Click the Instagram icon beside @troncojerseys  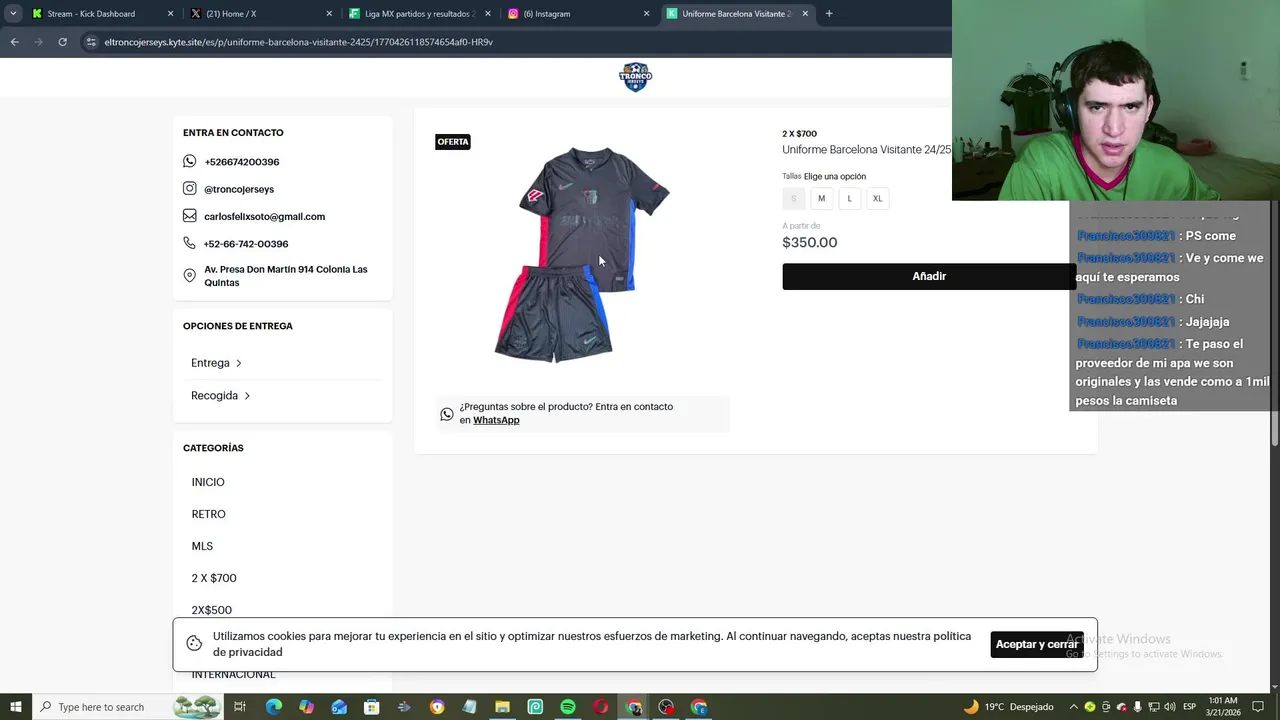point(190,188)
